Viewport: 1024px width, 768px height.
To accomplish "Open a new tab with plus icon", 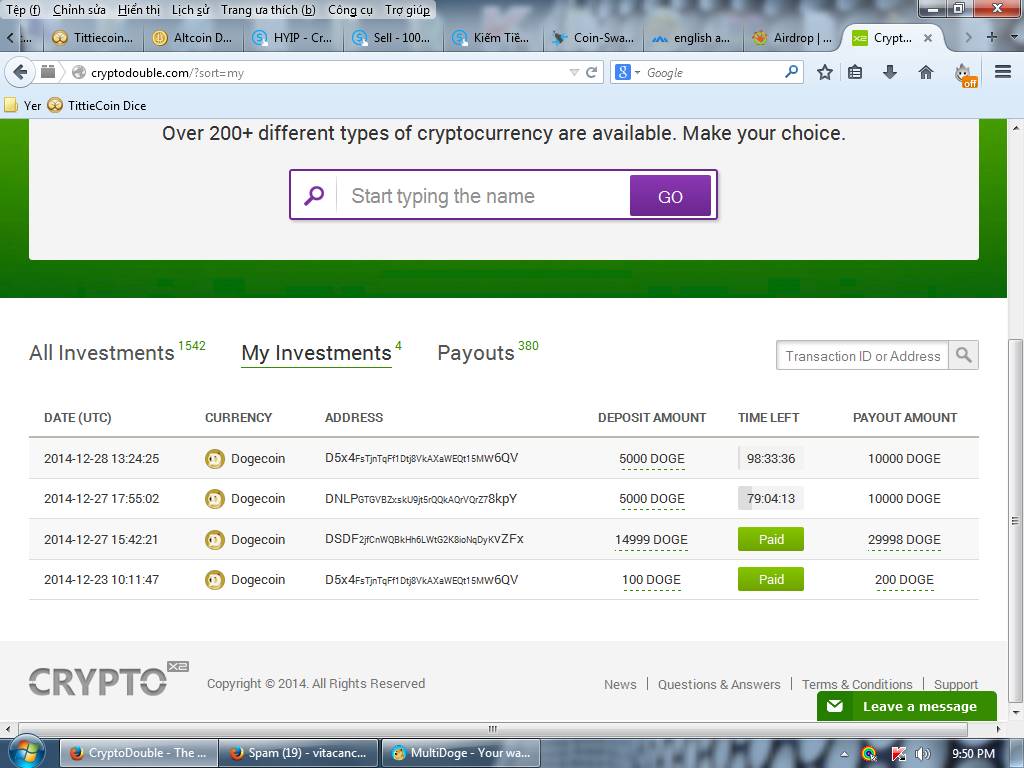I will click(x=991, y=37).
